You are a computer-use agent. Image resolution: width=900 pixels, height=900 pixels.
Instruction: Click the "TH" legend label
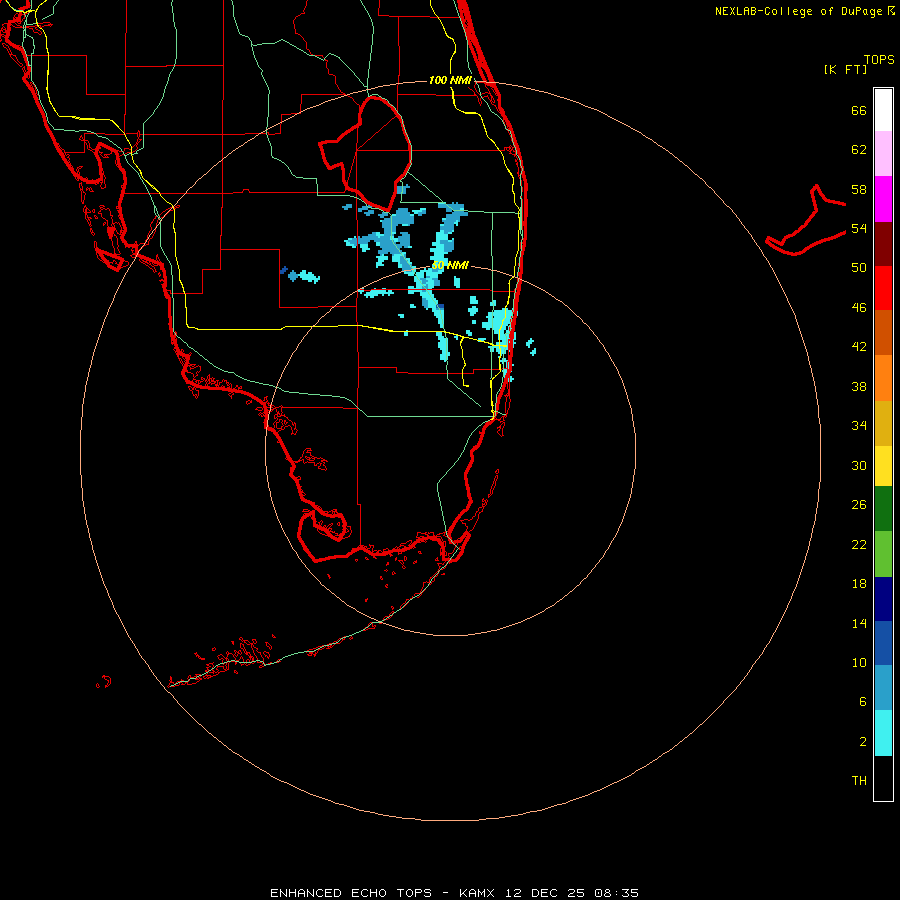[859, 781]
